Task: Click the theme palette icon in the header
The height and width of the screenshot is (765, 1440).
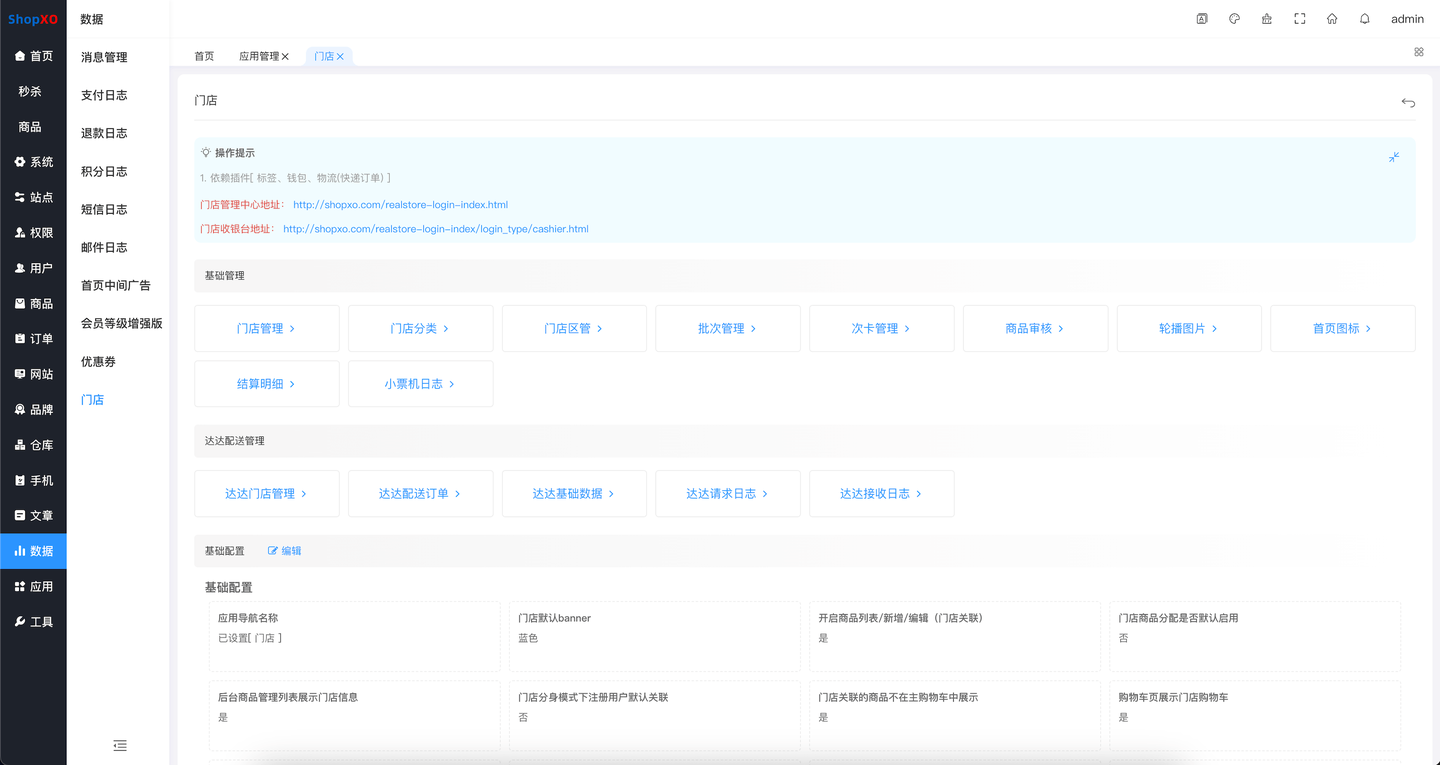Action: pyautogui.click(x=1234, y=18)
